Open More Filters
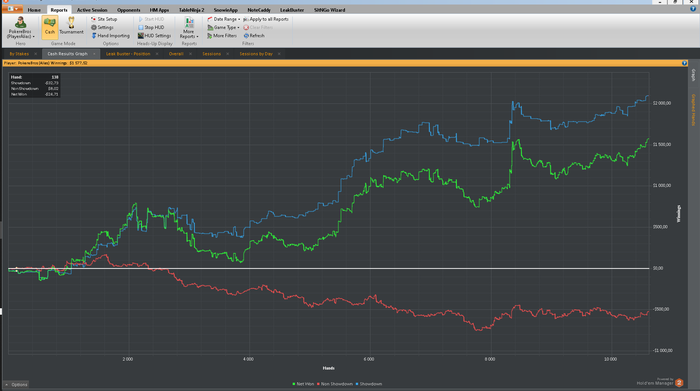This screenshot has height=391, width=700. click(221, 36)
